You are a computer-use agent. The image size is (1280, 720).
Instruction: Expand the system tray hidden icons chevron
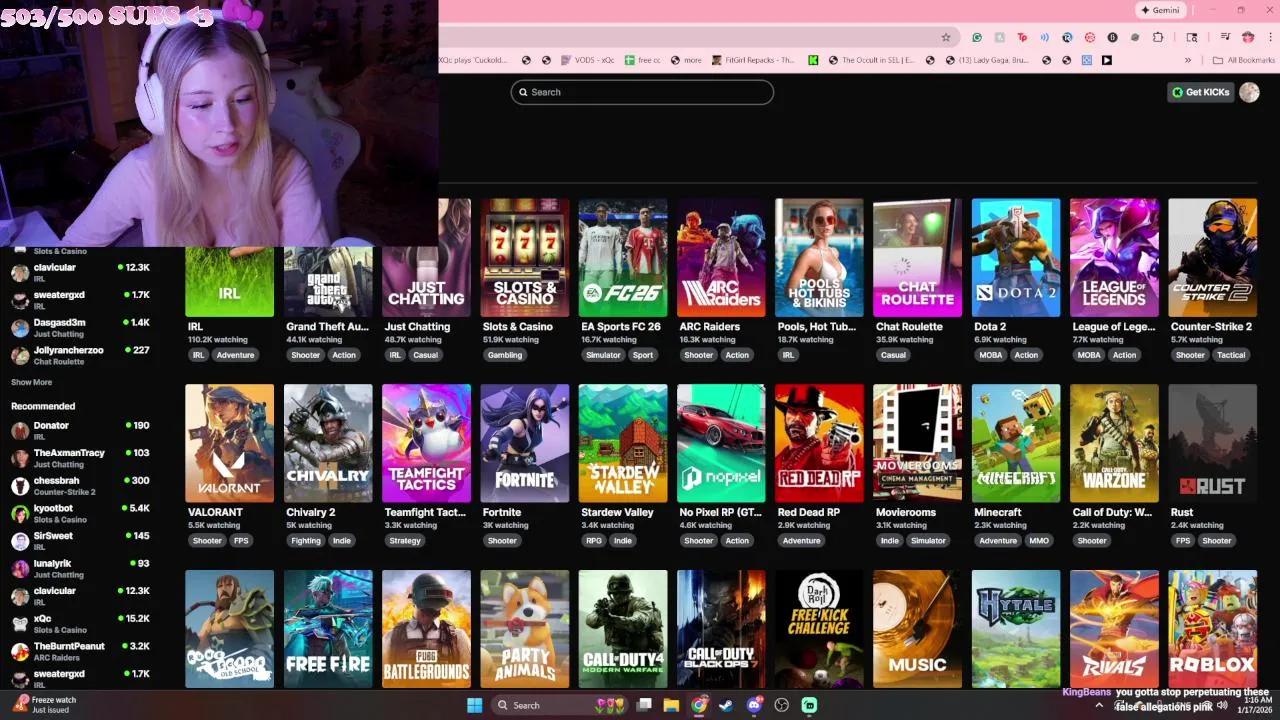click(1099, 705)
